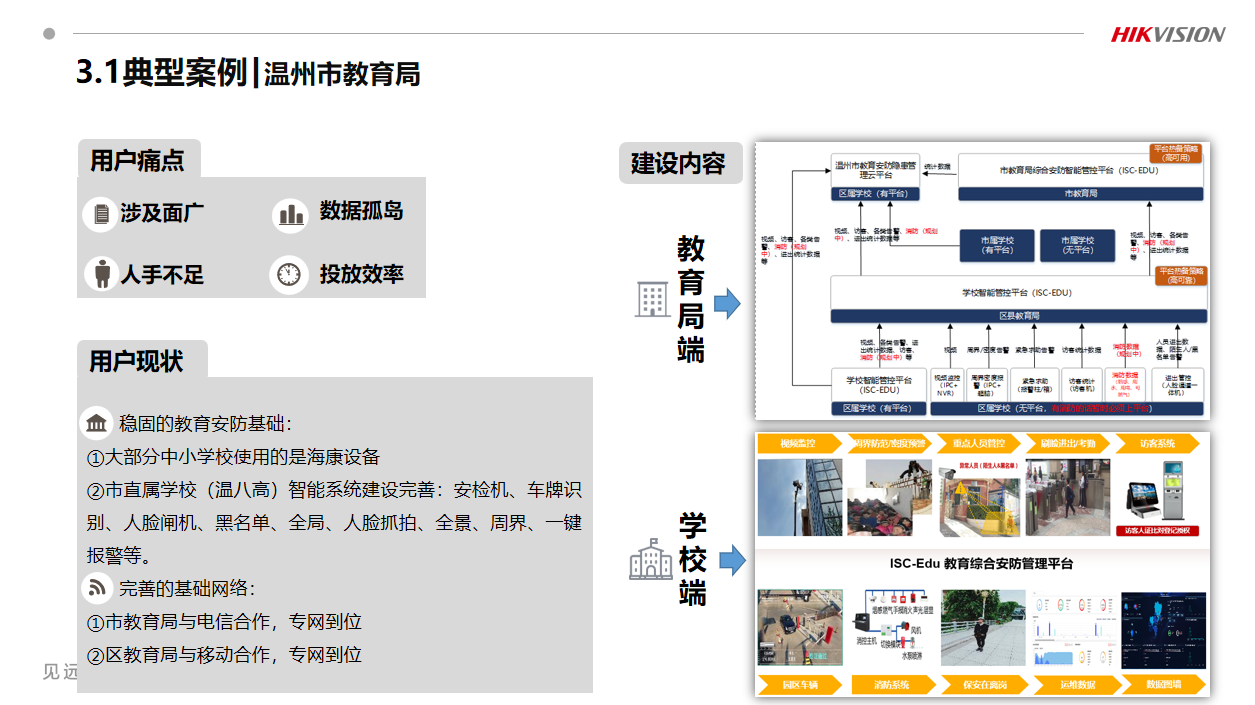This screenshot has width=1255, height=705.
Task: Click the orange 运维数据 banner
Action: tap(1076, 685)
